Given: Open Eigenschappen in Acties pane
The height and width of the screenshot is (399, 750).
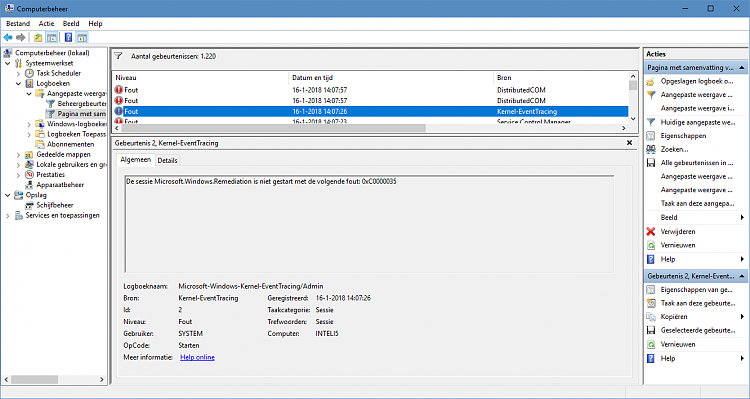Looking at the screenshot, I should point(683,136).
